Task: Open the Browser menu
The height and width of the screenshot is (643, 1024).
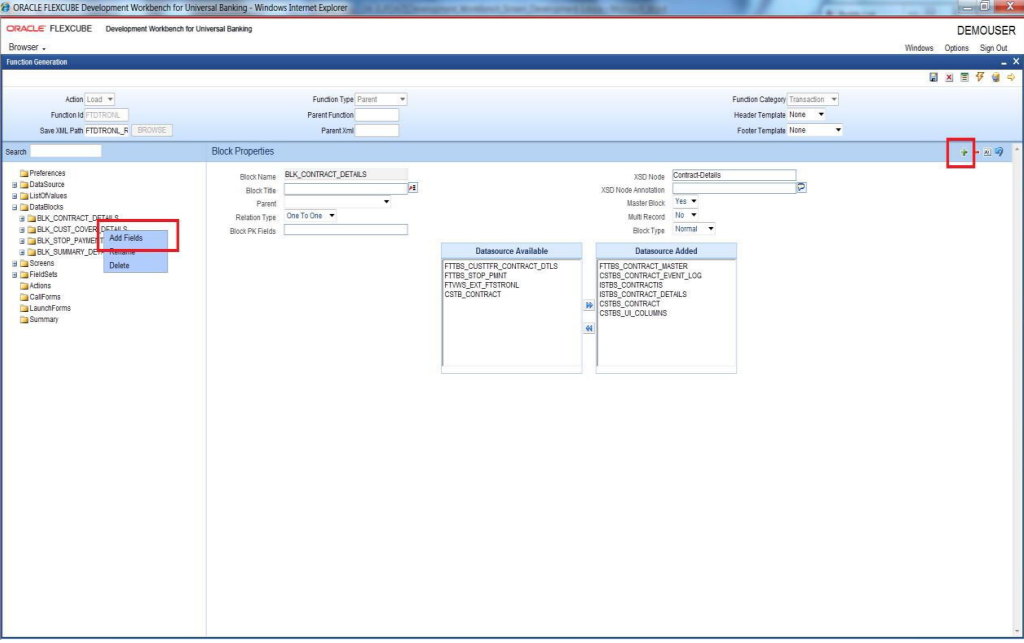Action: [27, 48]
